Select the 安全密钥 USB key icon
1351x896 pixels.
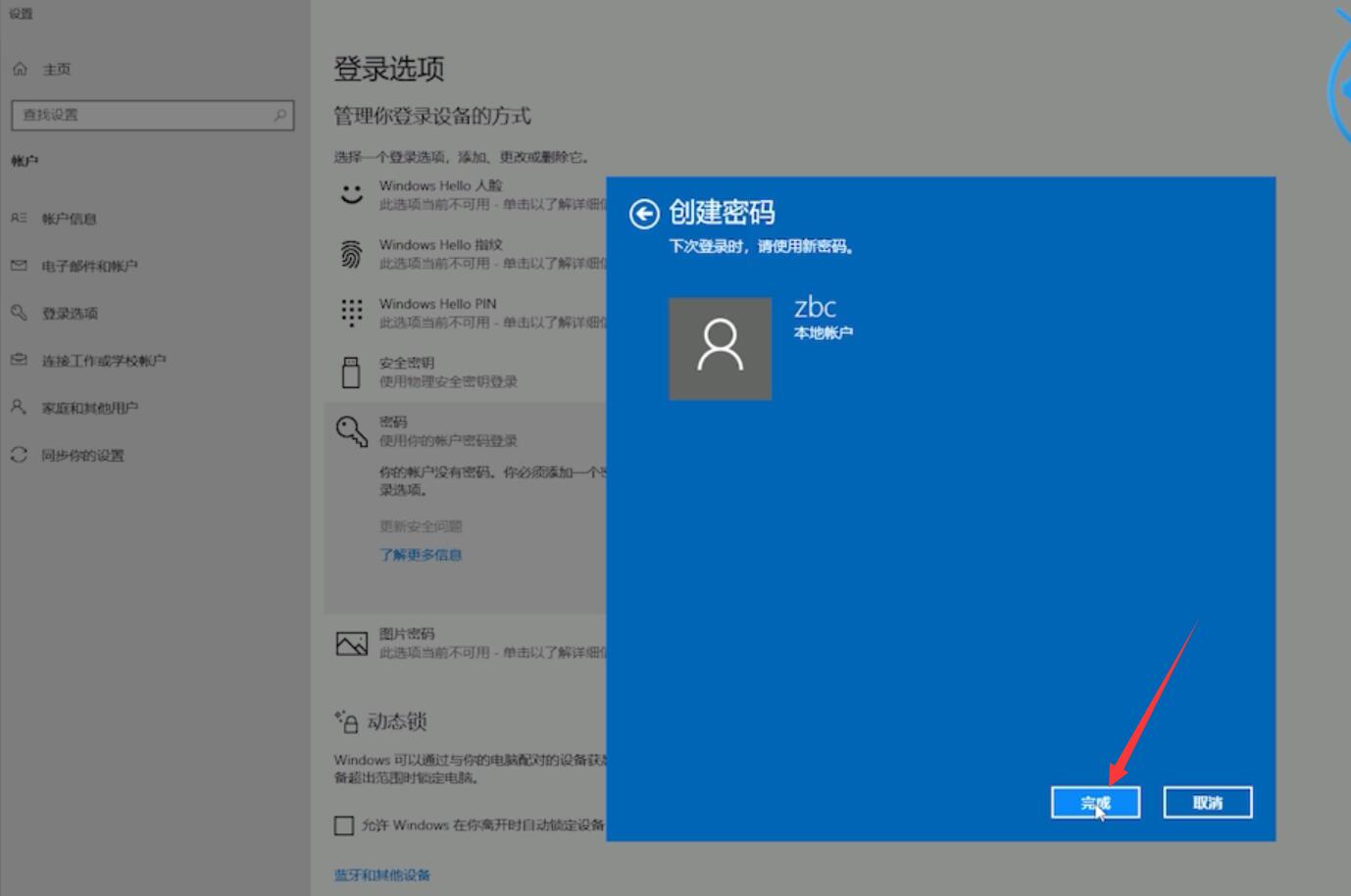[351, 372]
